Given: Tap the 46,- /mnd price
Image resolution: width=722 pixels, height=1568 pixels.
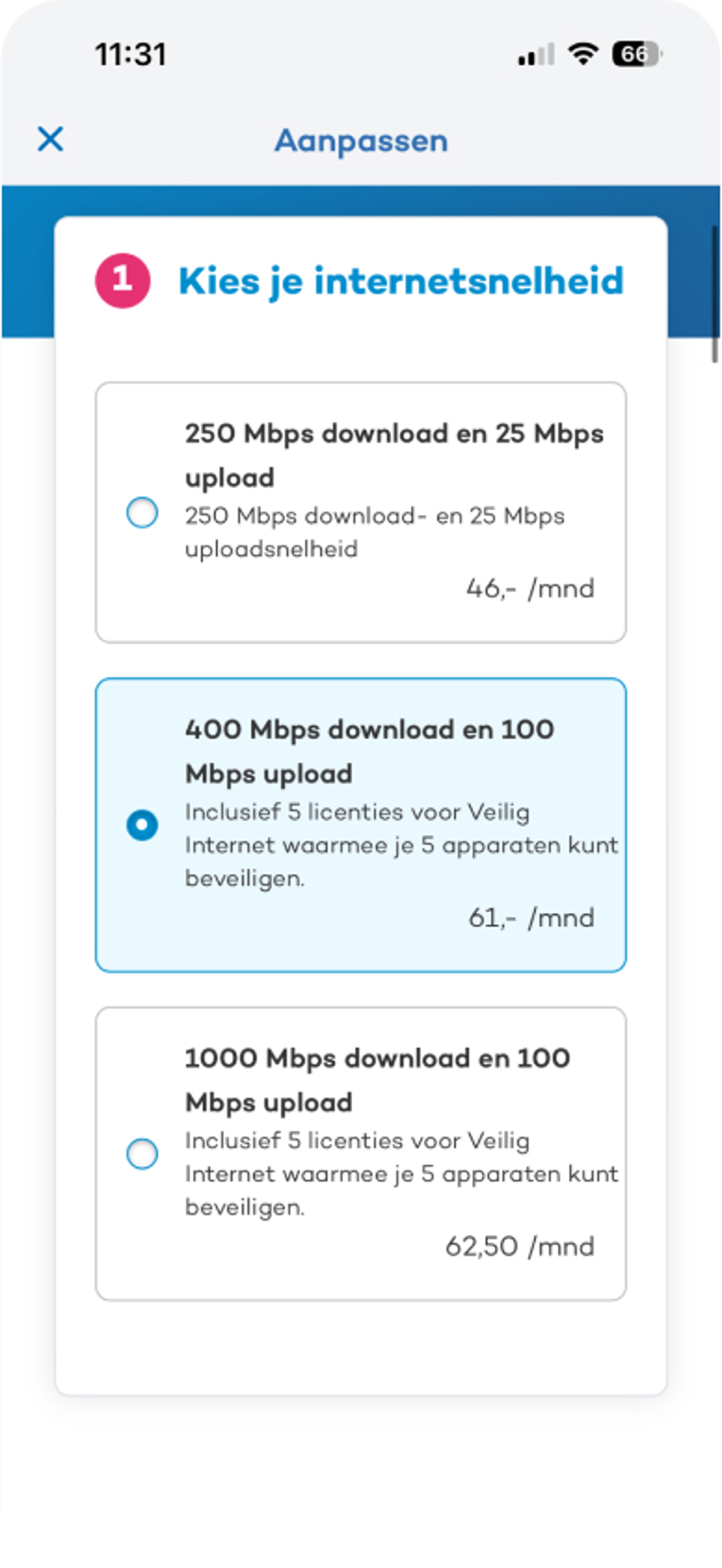Looking at the screenshot, I should pos(530,588).
